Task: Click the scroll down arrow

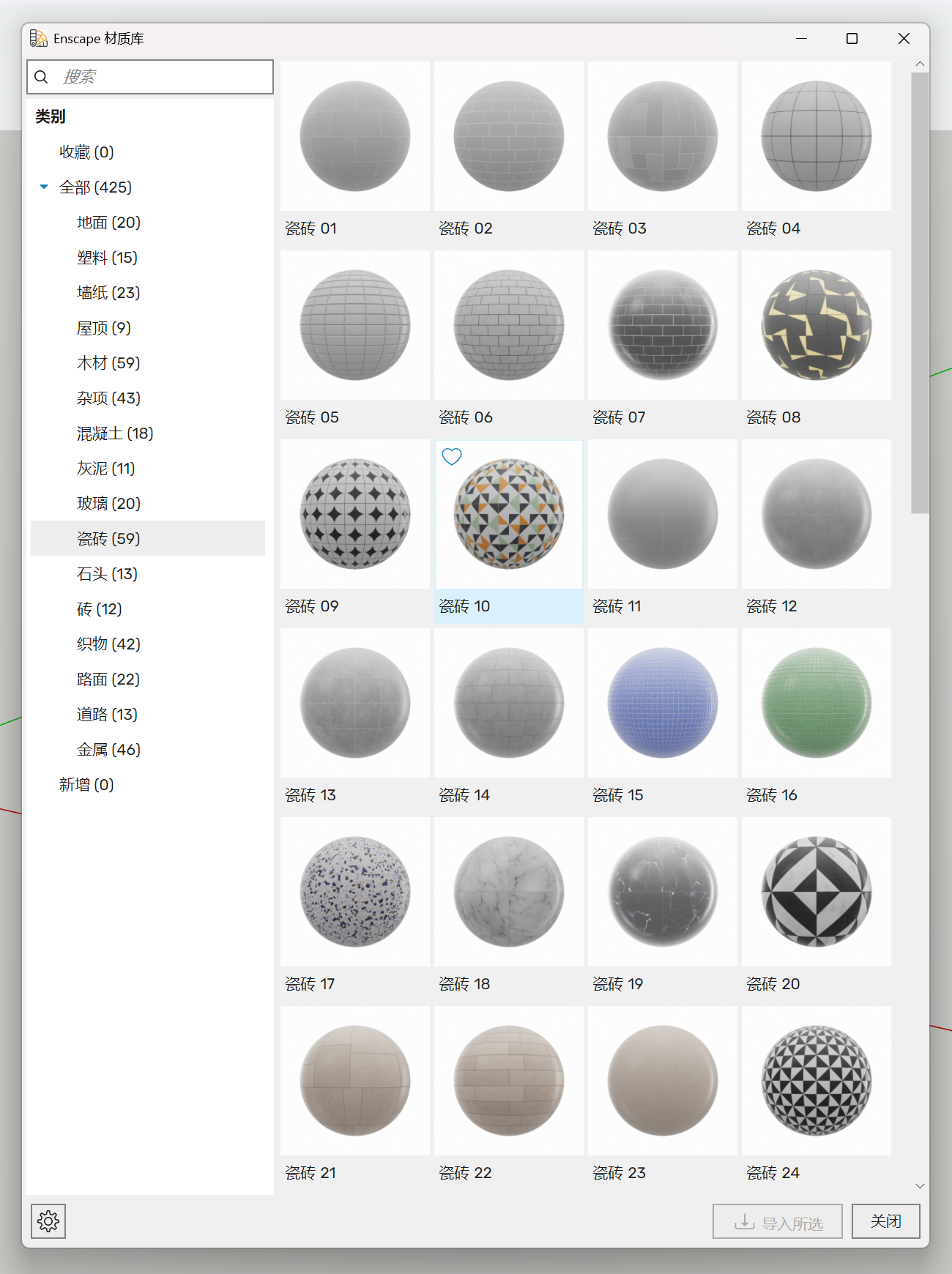Action: pos(920,1185)
